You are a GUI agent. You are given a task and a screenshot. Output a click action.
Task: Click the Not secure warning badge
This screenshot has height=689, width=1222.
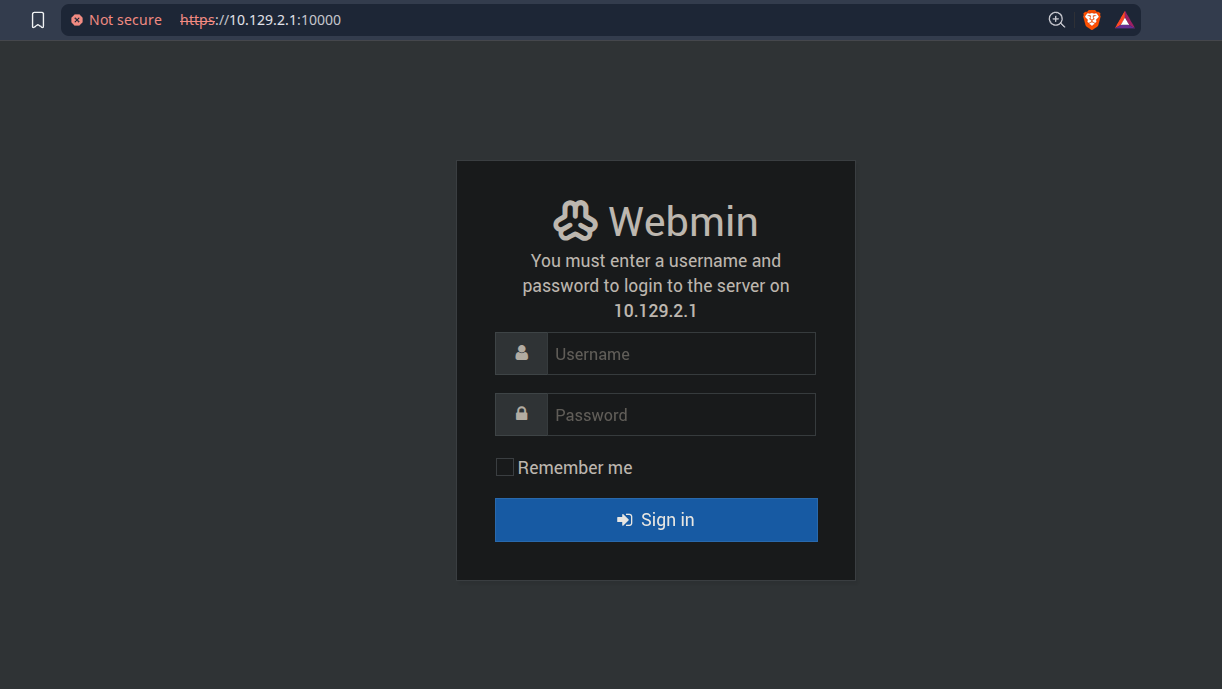click(x=116, y=20)
